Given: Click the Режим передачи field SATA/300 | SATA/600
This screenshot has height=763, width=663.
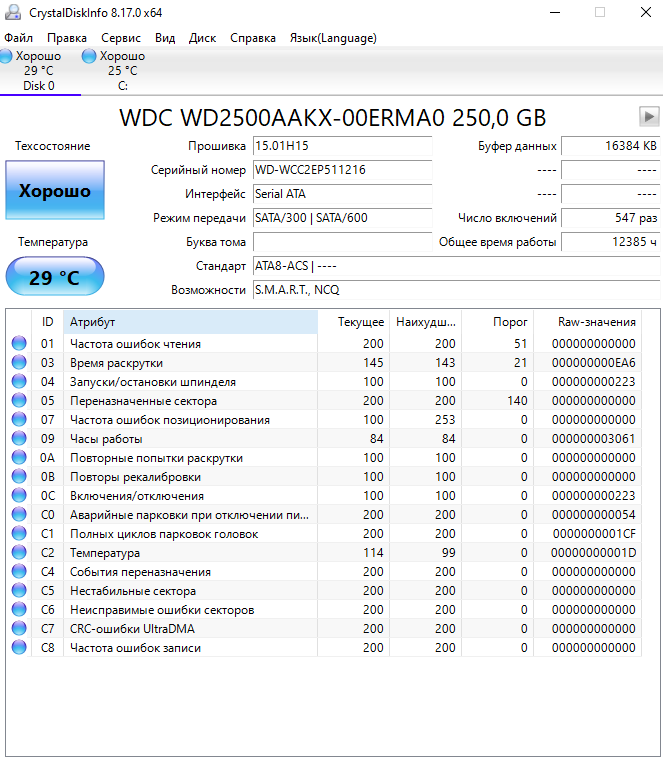Looking at the screenshot, I should (x=342, y=218).
